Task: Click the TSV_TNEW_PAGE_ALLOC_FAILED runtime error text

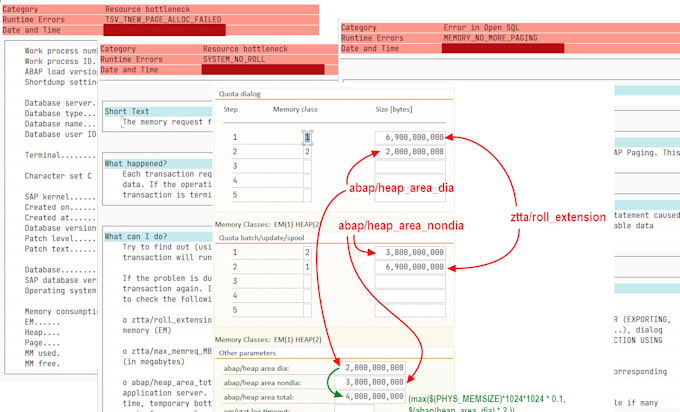Action: (x=163, y=20)
